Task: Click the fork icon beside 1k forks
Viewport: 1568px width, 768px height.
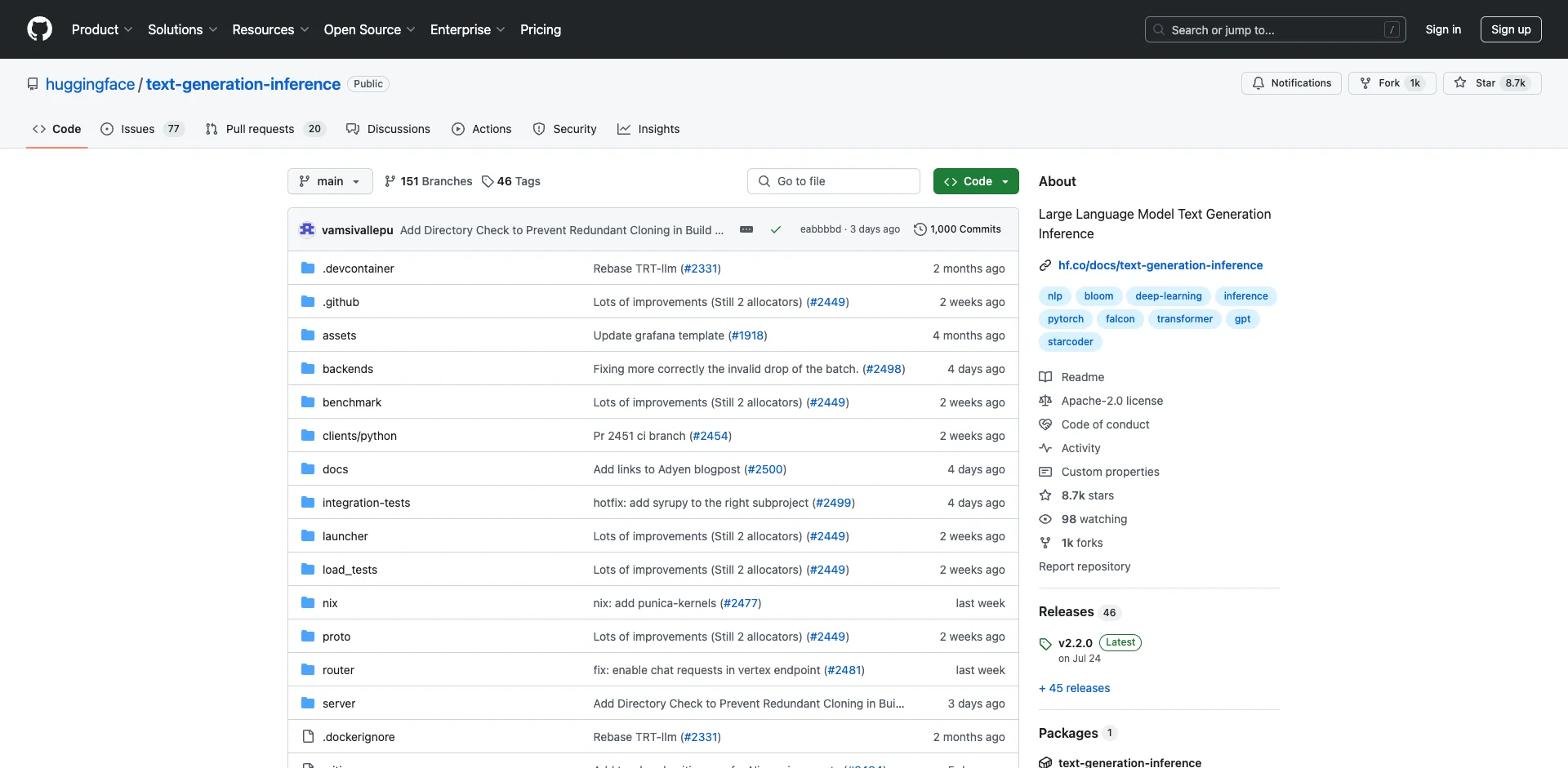Action: point(1045,543)
